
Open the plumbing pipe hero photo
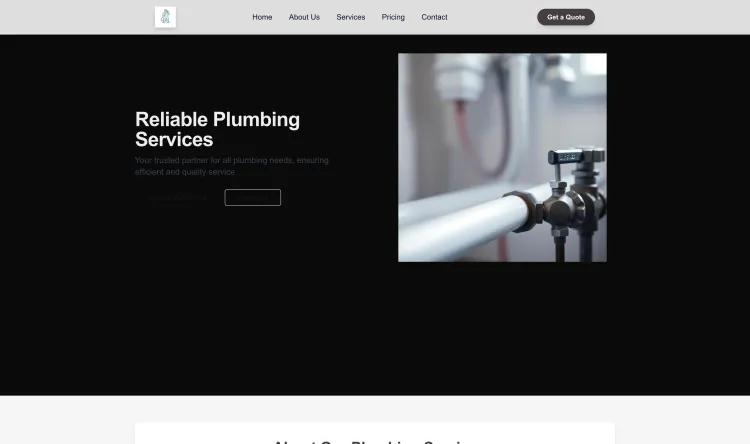point(502,157)
